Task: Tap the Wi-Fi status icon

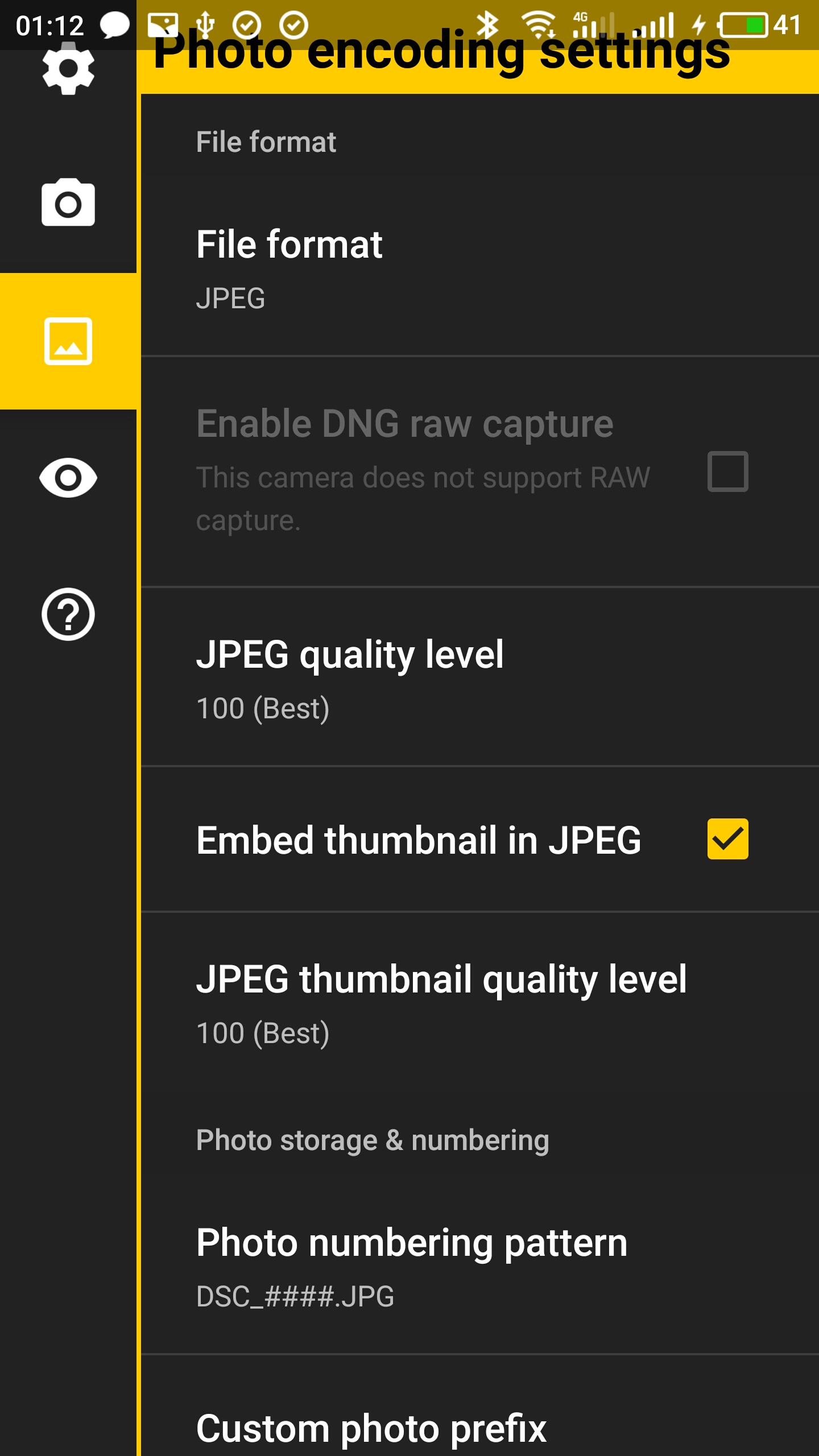Action: pos(538,25)
